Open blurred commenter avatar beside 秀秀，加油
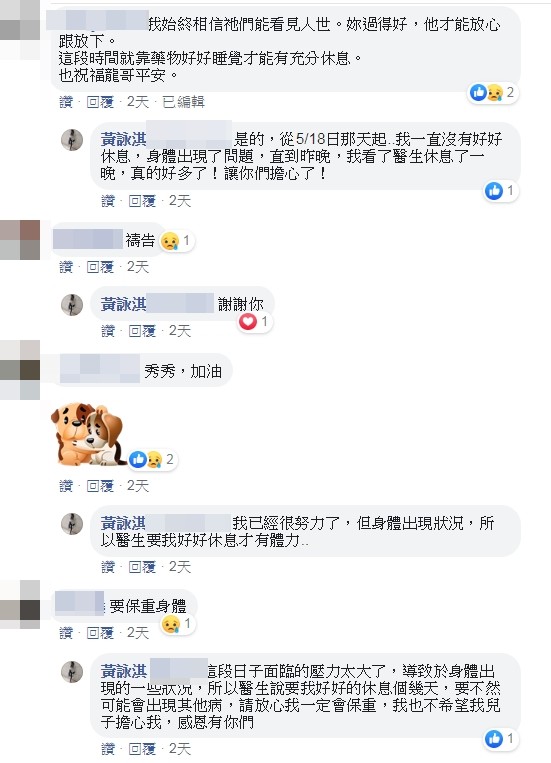Image resolution: width=551 pixels, height=763 pixels. (x=20, y=370)
